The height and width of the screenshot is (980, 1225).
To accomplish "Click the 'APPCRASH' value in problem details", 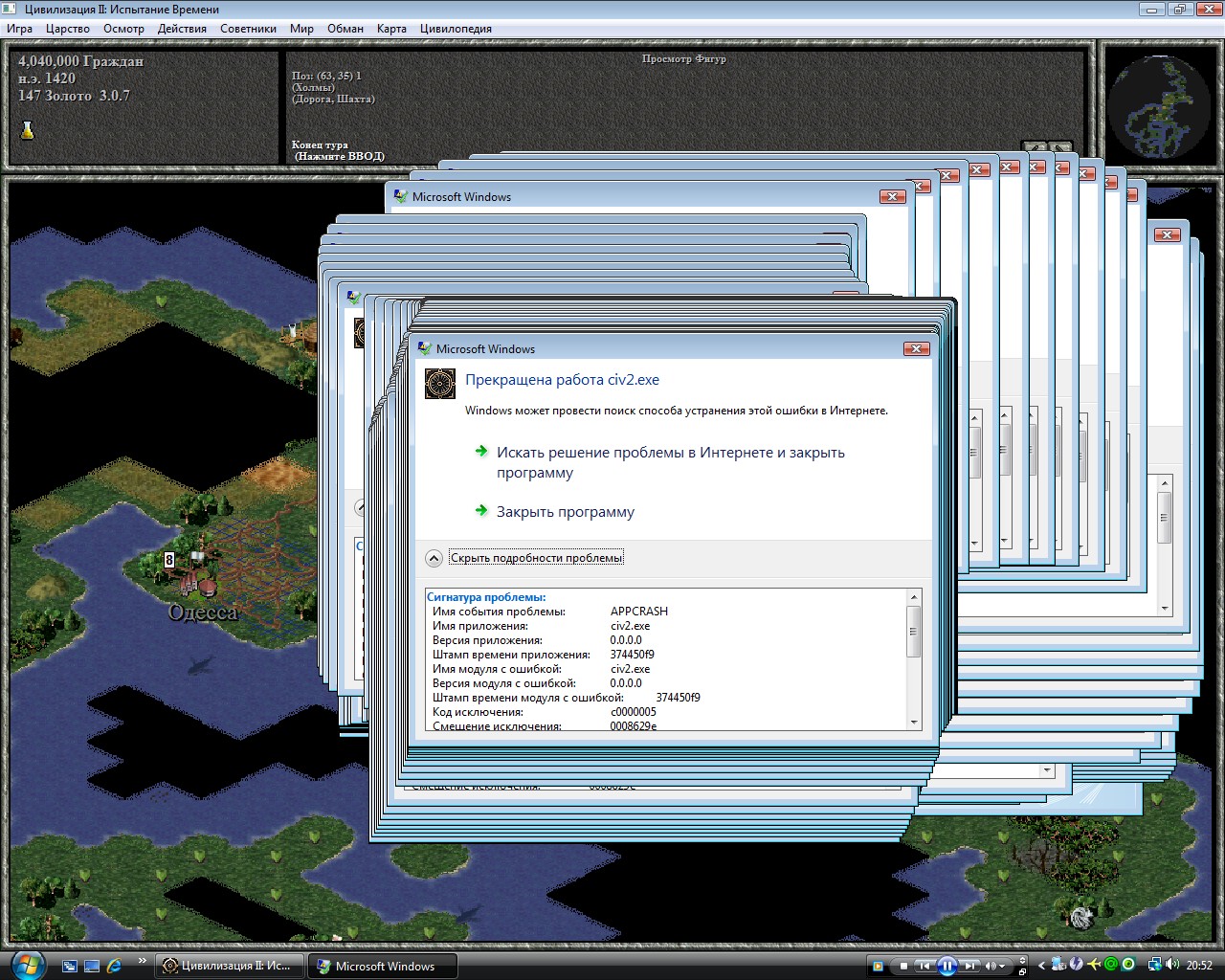I will [639, 612].
